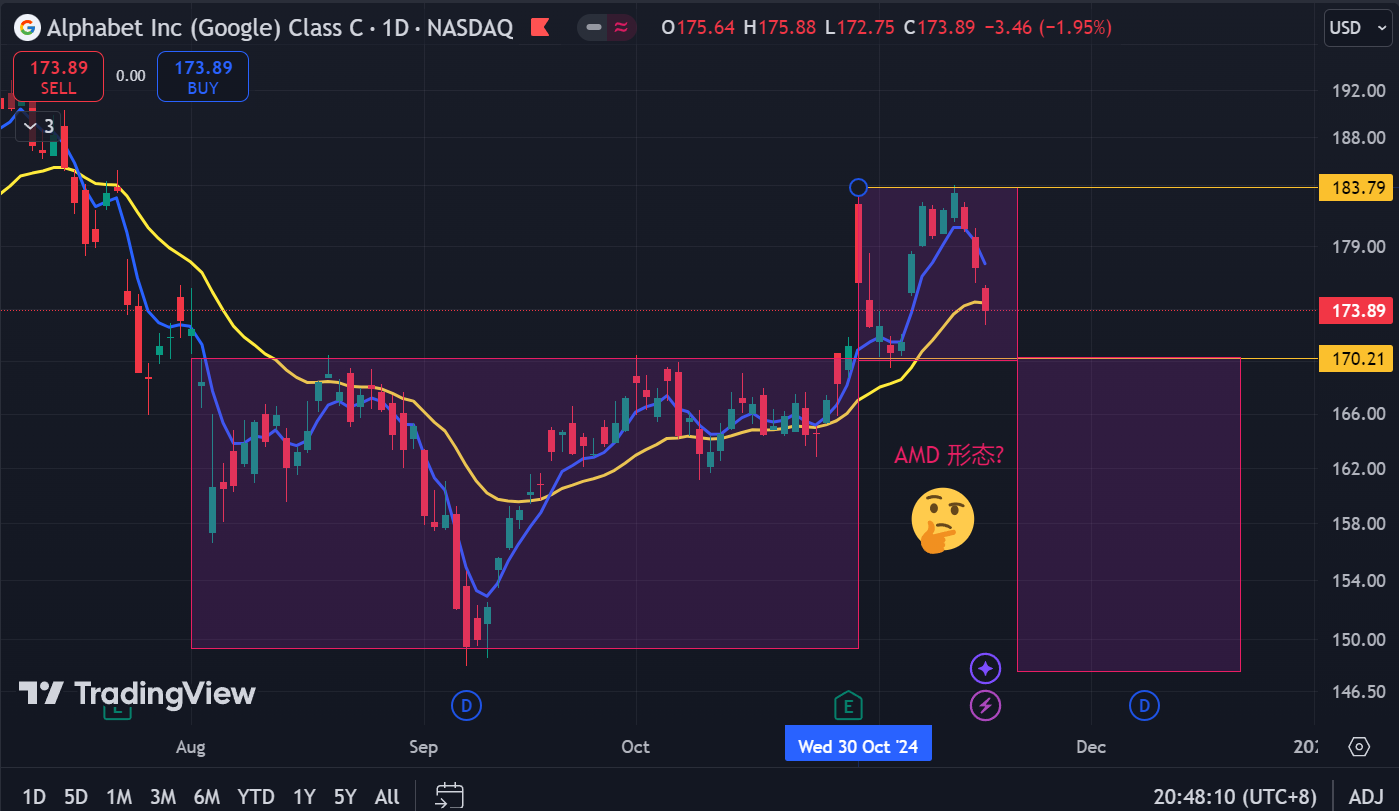Click the 162.00 price axis label
This screenshot has height=811, width=1399.
(x=1361, y=469)
